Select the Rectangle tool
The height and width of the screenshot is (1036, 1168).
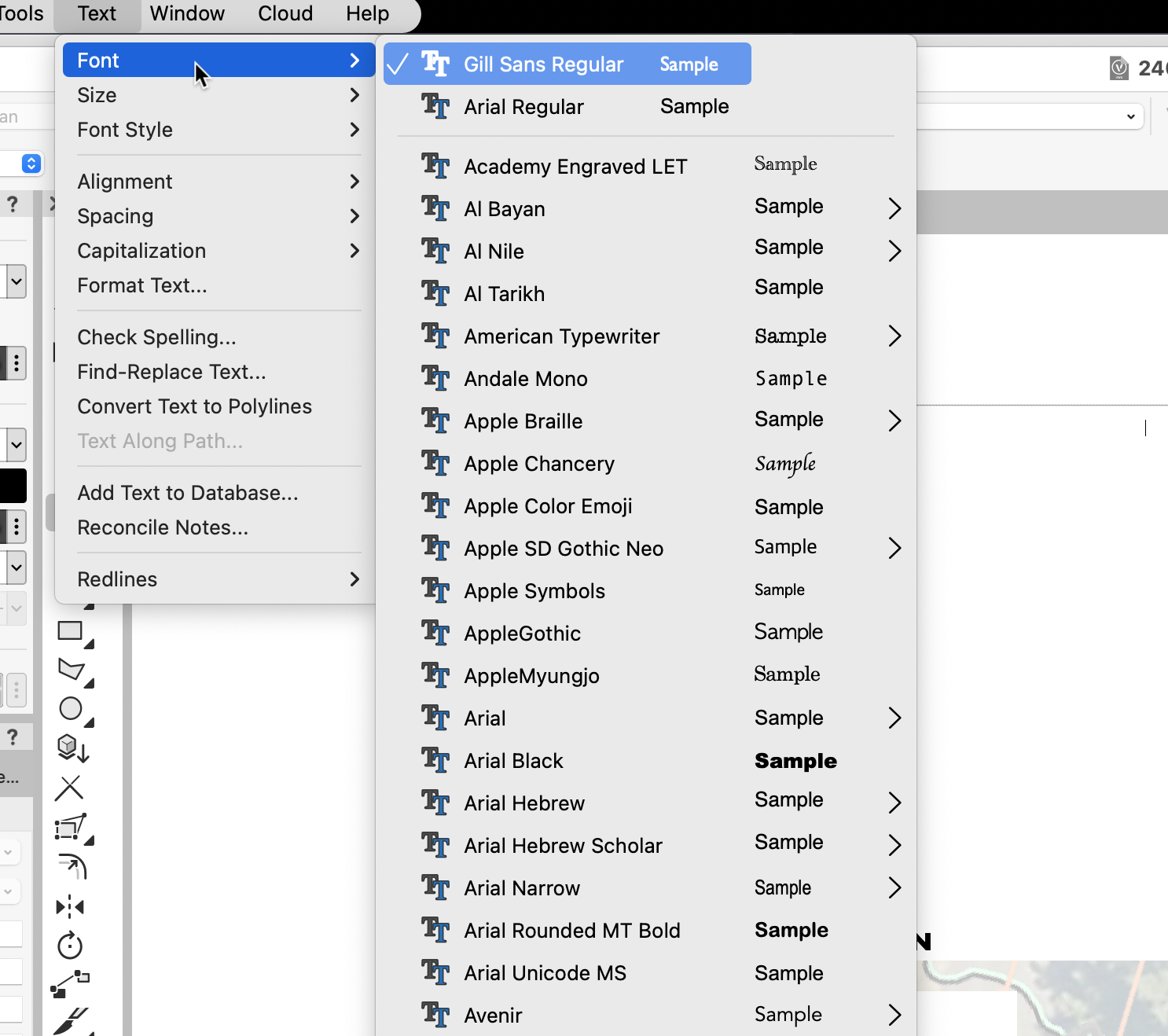[x=71, y=630]
